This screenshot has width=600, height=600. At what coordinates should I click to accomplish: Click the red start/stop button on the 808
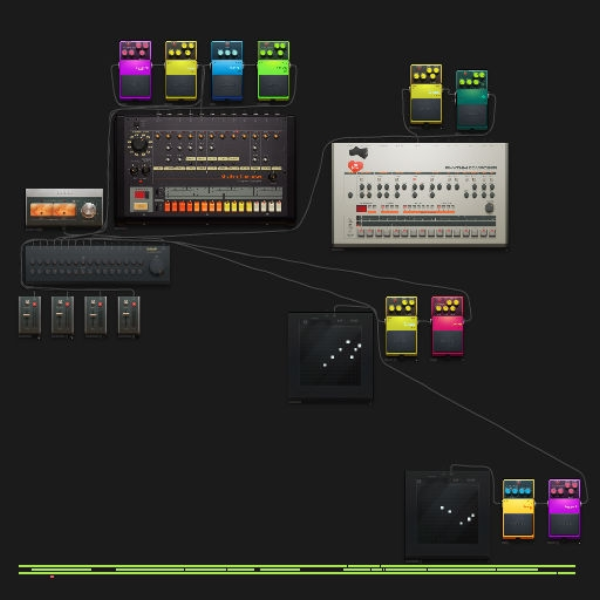(140, 195)
